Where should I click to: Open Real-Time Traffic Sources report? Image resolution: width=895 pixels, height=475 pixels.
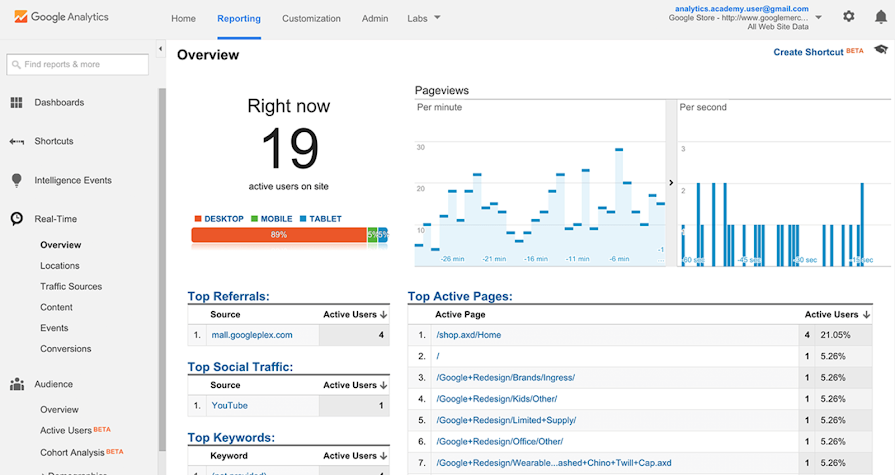[x=71, y=287]
